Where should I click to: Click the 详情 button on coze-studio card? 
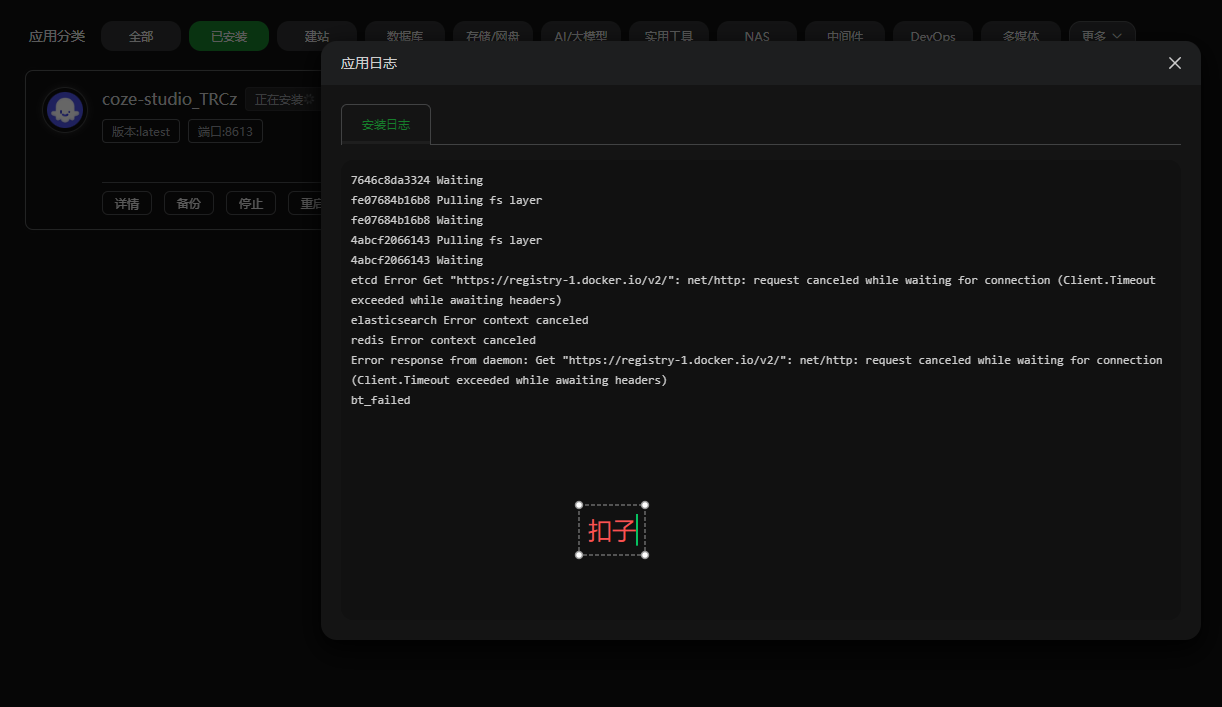(x=126, y=202)
